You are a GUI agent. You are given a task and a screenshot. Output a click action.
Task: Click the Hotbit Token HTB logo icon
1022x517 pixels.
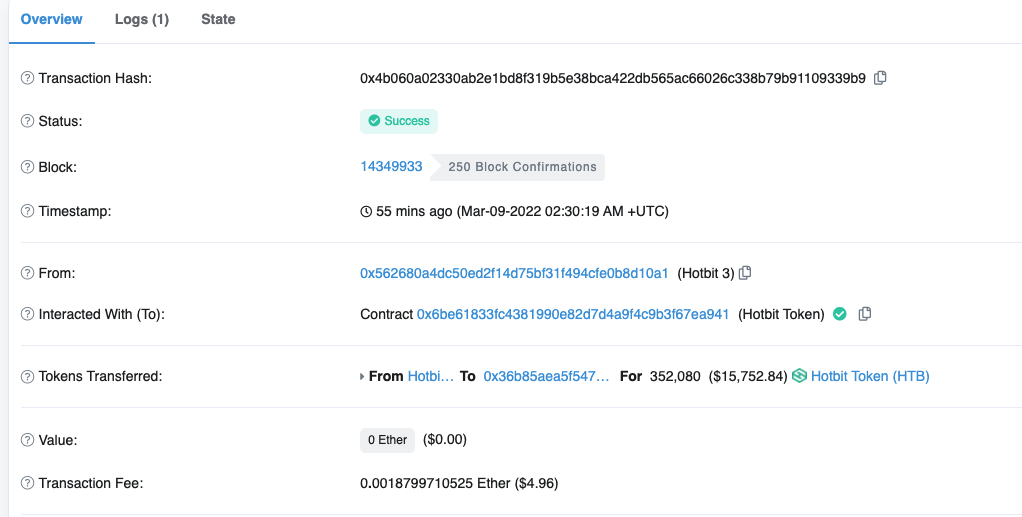tap(799, 376)
